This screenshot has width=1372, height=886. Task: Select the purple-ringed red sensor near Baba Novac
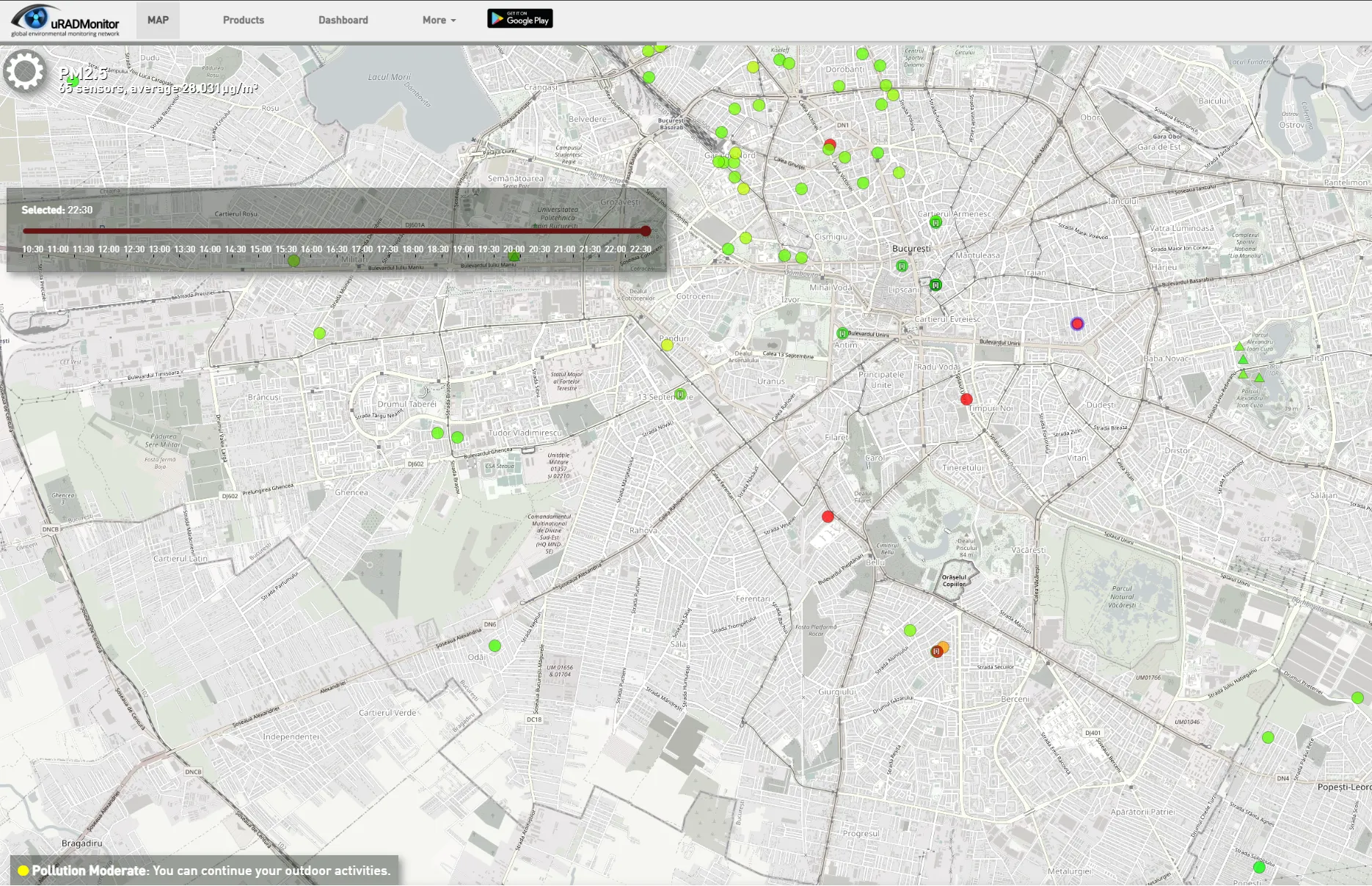pyautogui.click(x=1077, y=323)
